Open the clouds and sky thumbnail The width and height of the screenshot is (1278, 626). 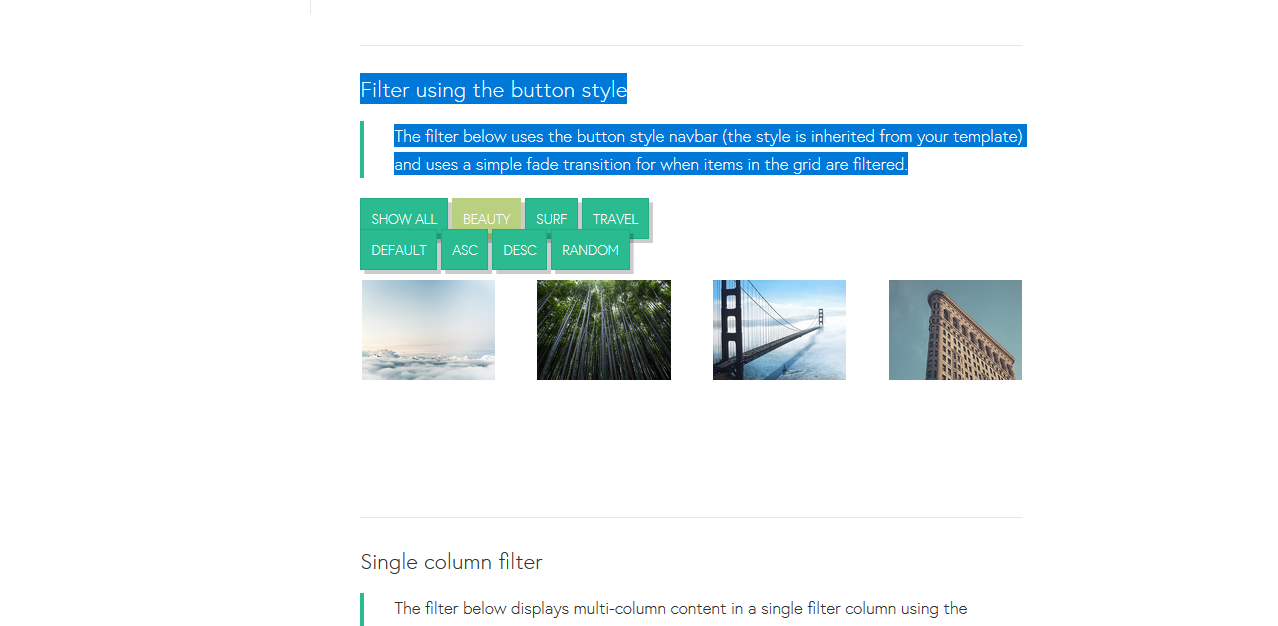pyautogui.click(x=428, y=330)
